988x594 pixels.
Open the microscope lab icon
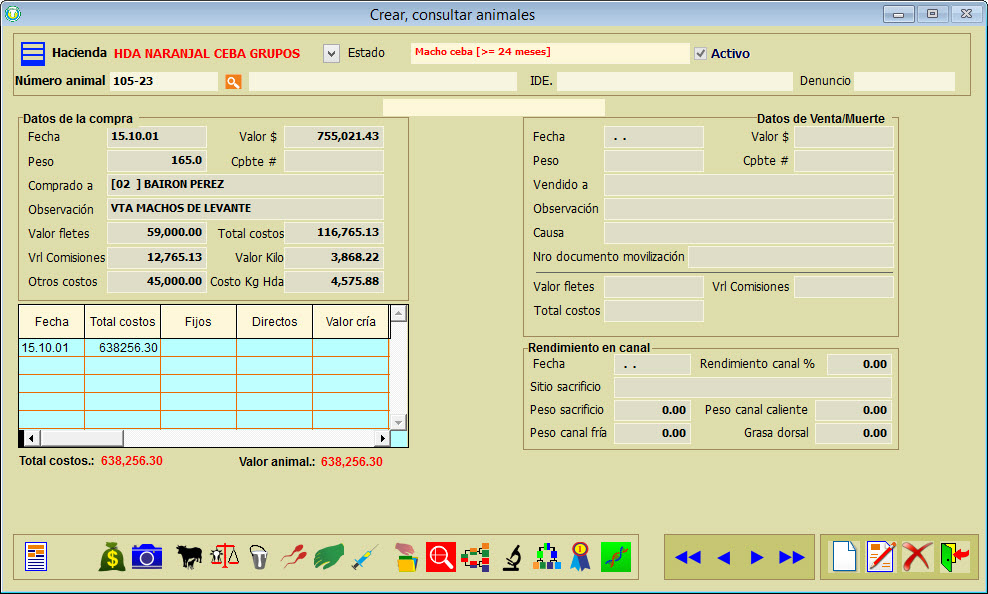coord(511,557)
